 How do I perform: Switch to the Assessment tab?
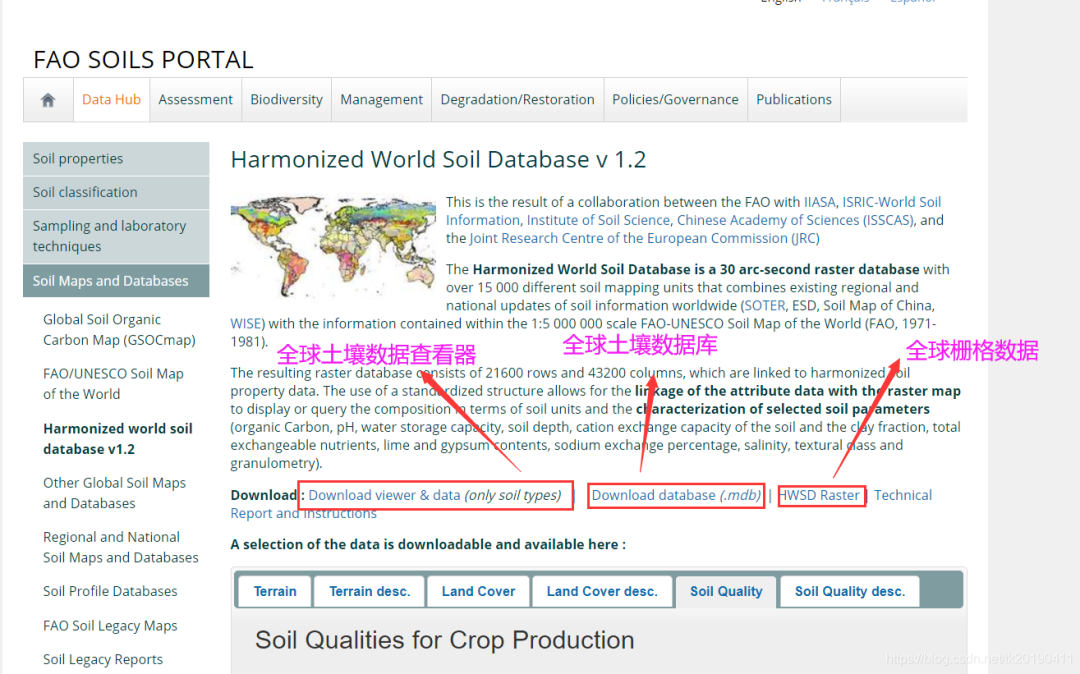(195, 99)
